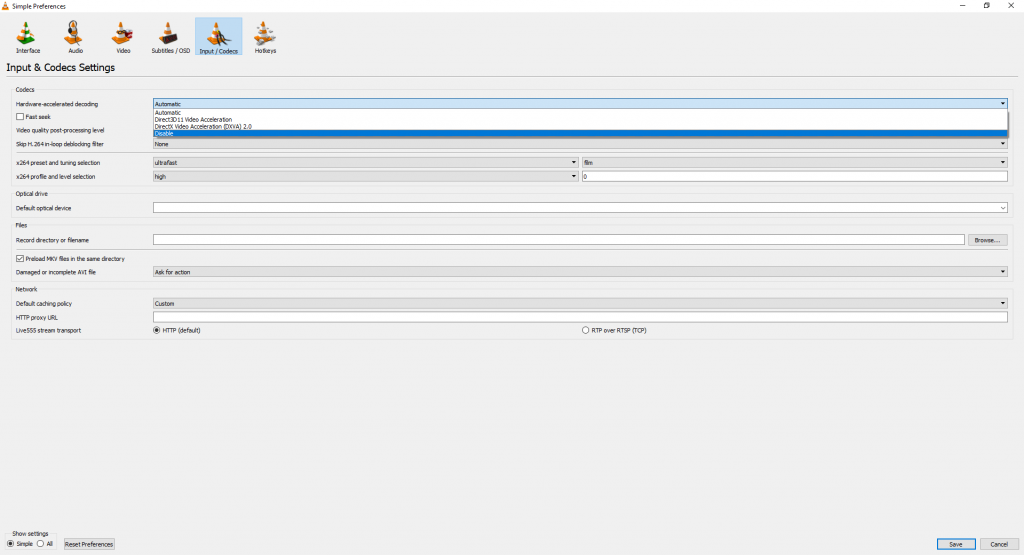1024x555 pixels.
Task: Minimize the Simple Preferences window
Action: coord(963,6)
